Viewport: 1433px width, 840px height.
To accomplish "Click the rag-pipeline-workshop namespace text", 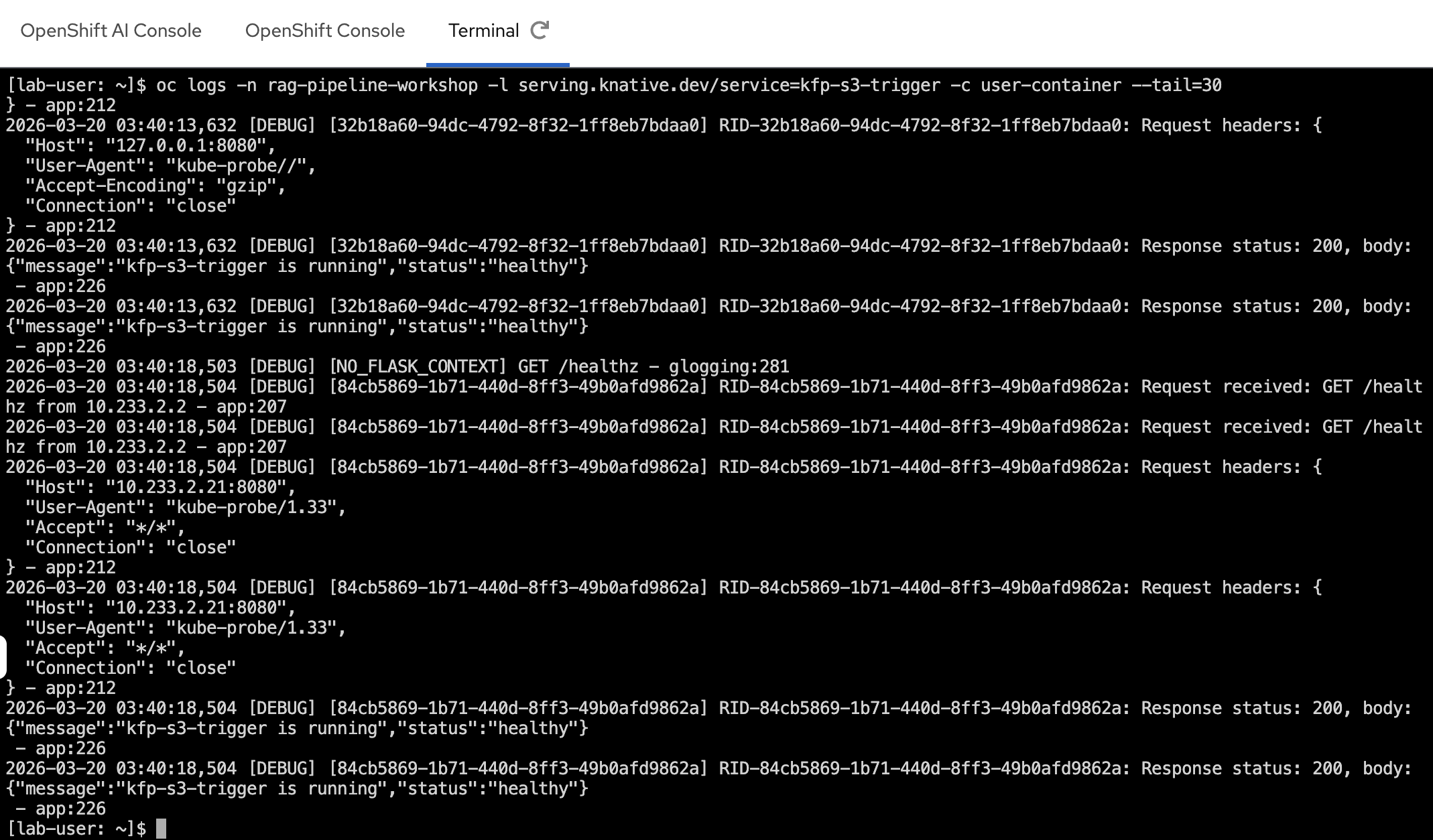I will click(x=373, y=85).
